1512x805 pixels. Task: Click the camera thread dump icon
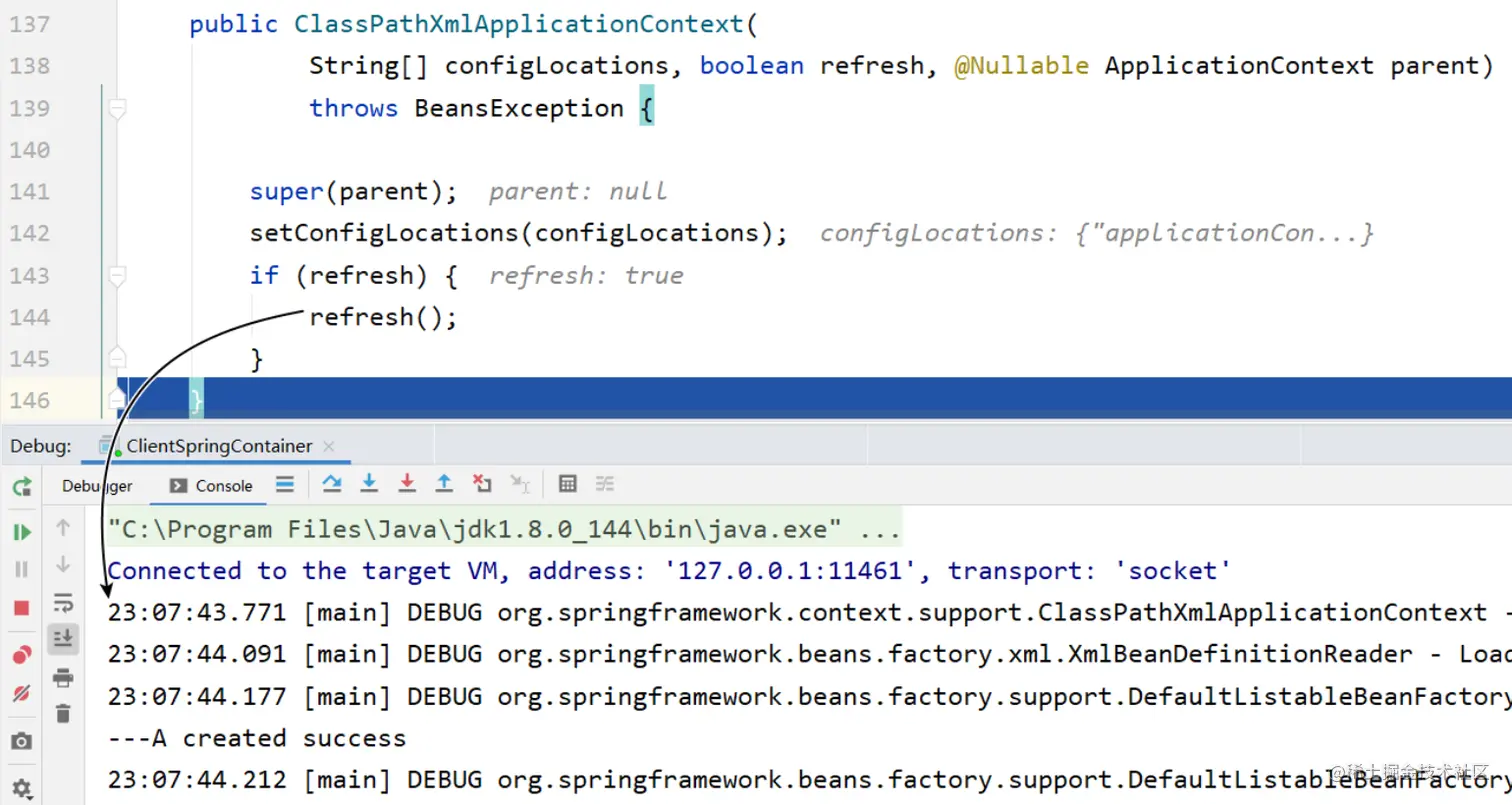21,741
